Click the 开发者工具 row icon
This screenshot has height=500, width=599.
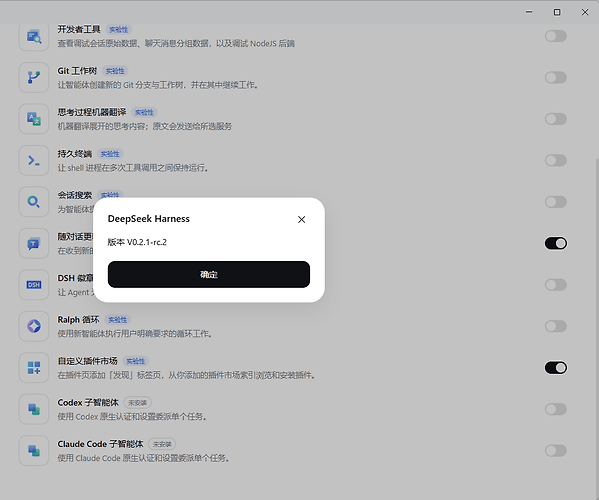tap(34, 36)
